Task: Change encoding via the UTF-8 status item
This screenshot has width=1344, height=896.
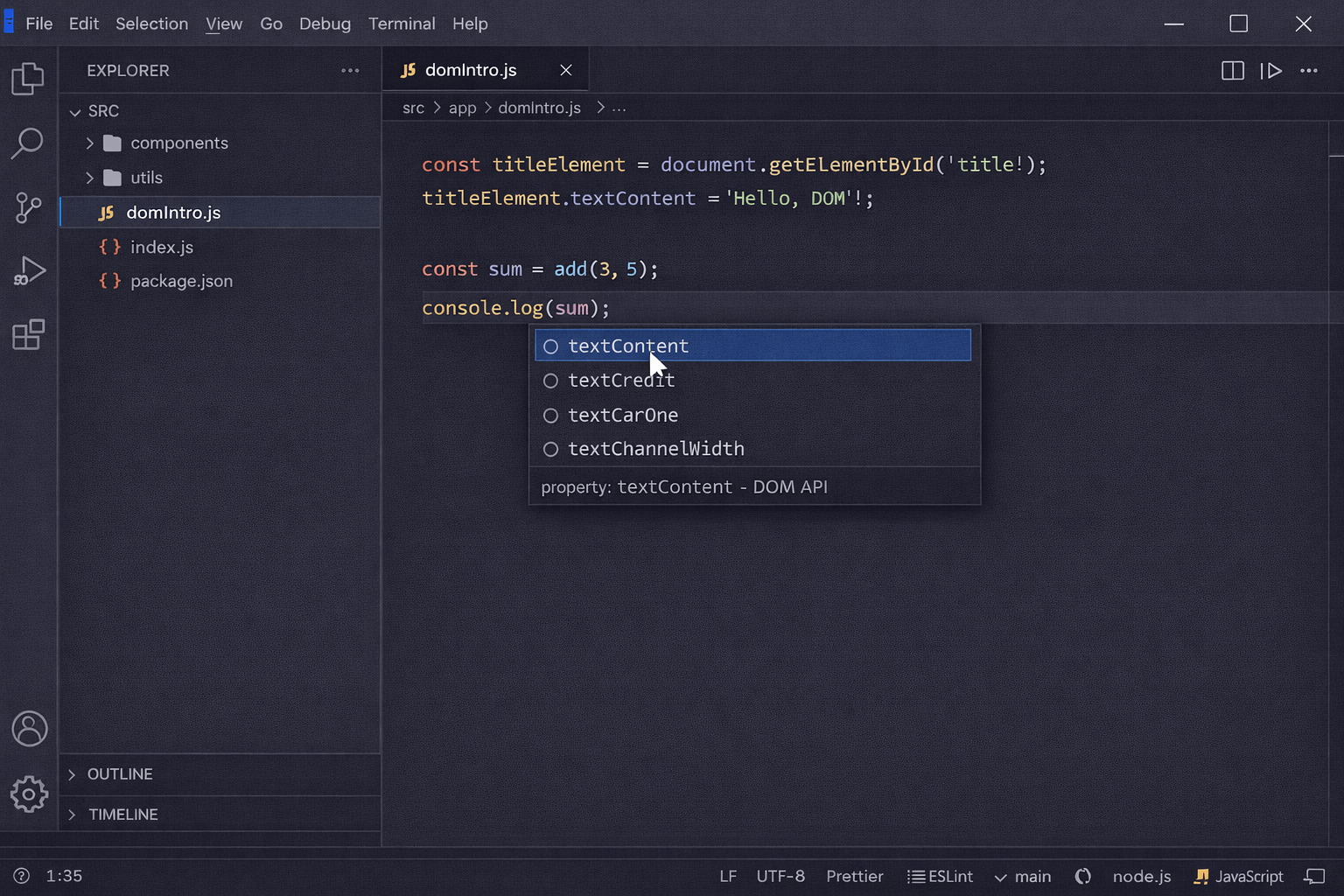Action: tap(780, 876)
